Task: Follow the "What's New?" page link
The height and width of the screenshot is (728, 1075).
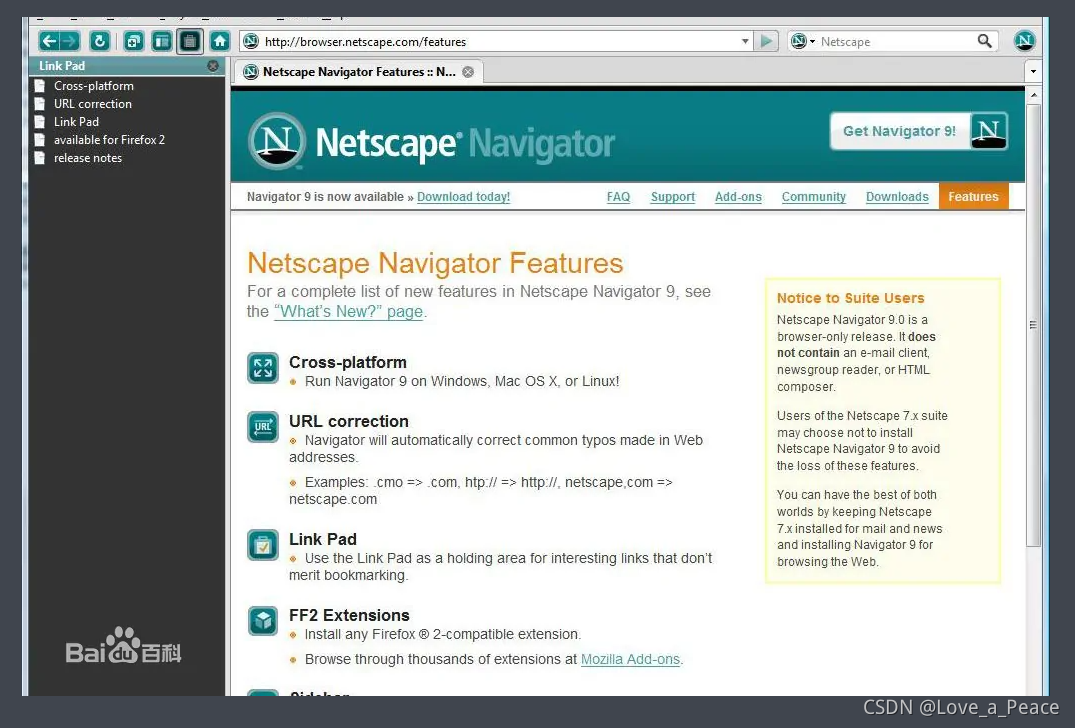Action: (x=348, y=311)
